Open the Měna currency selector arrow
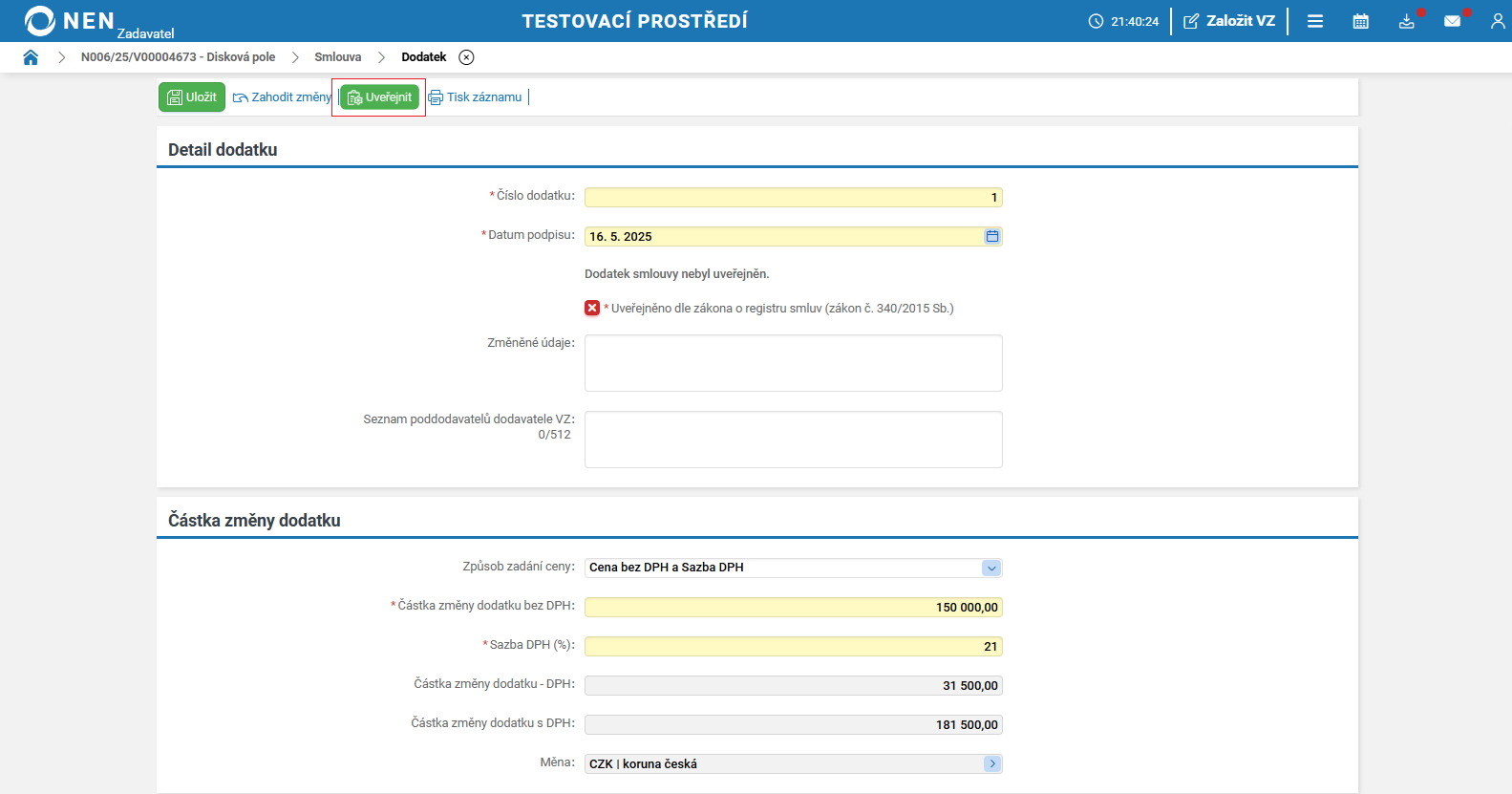Viewport: 1512px width, 794px height. click(x=992, y=763)
